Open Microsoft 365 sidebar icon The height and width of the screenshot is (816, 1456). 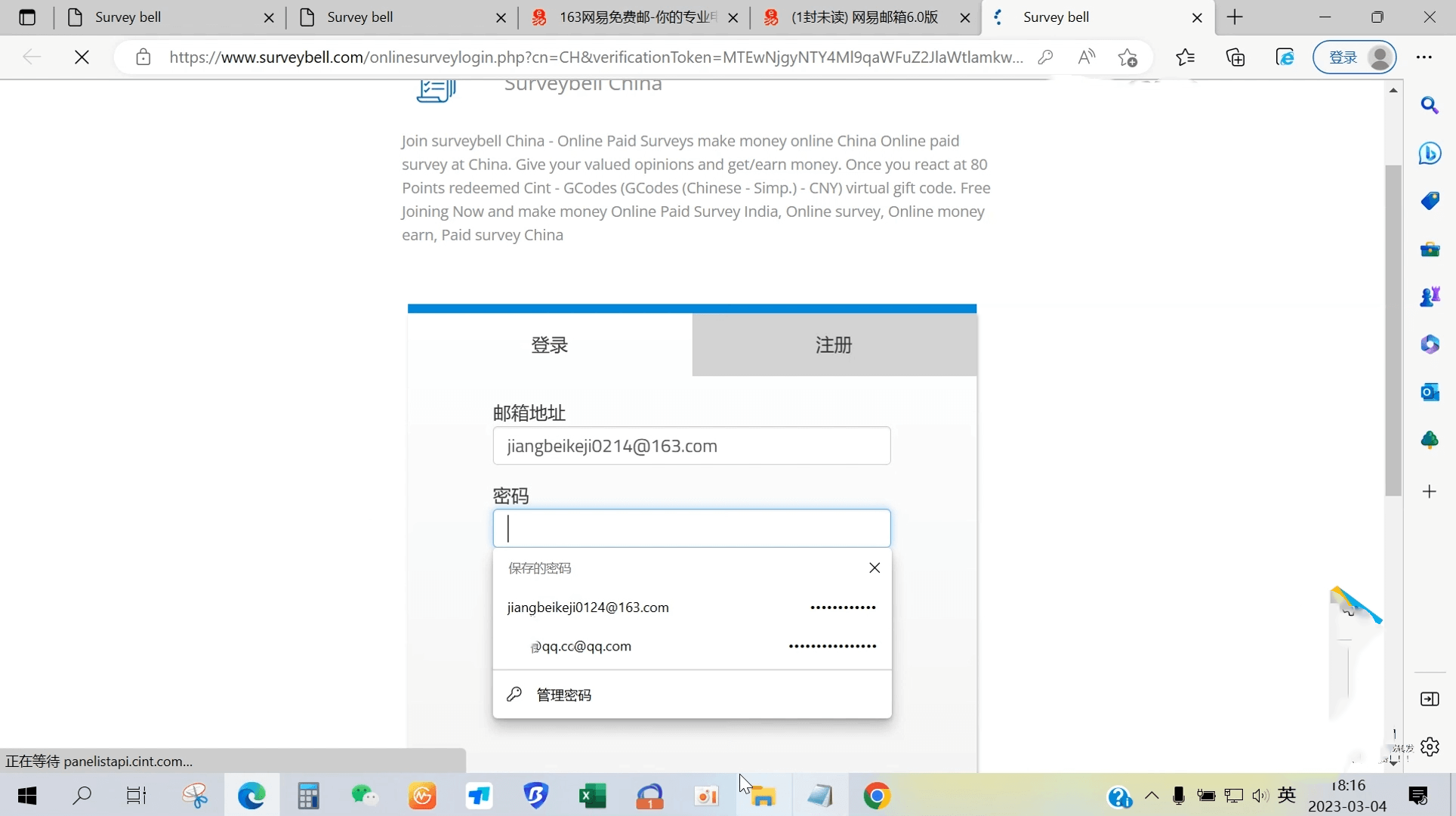click(x=1430, y=345)
